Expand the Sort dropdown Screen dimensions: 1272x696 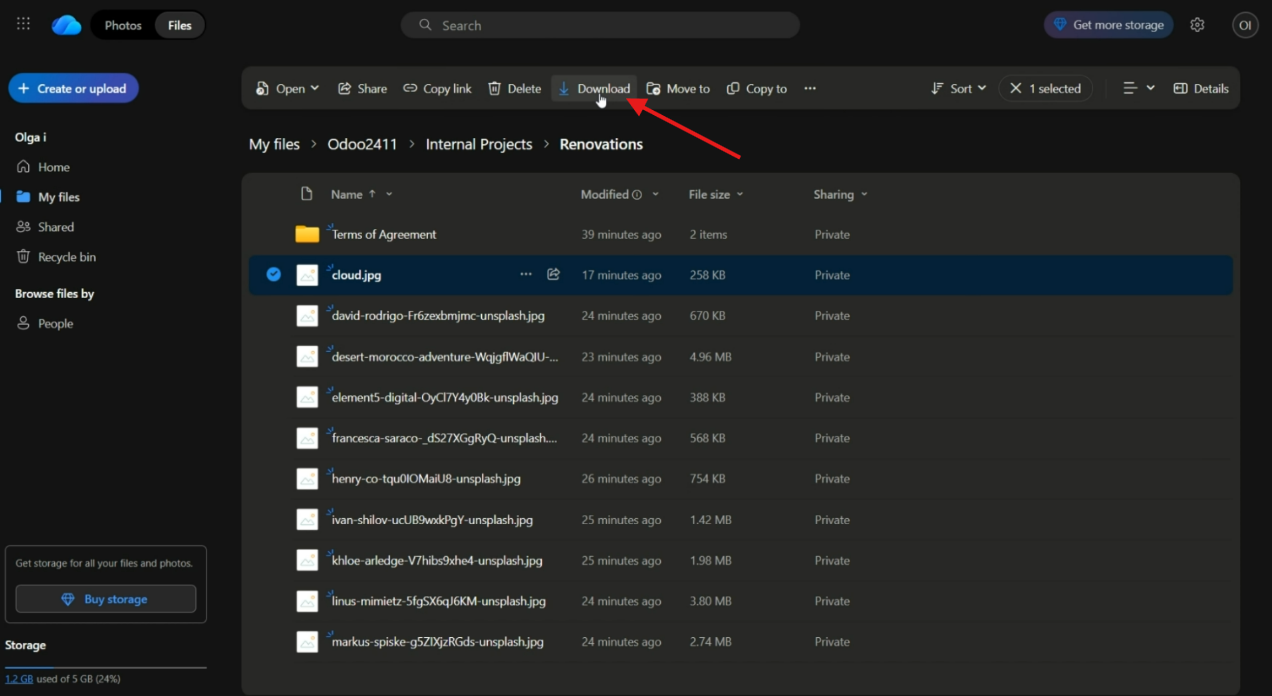(958, 89)
